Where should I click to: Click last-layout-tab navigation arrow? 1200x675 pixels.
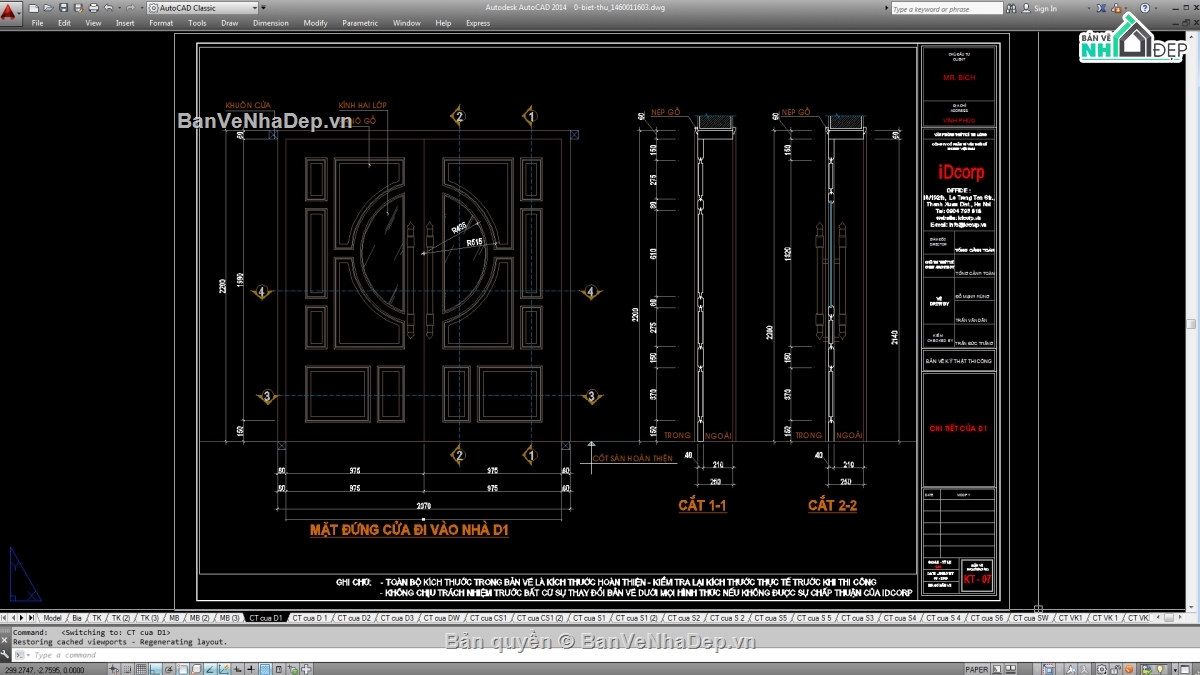click(31, 618)
